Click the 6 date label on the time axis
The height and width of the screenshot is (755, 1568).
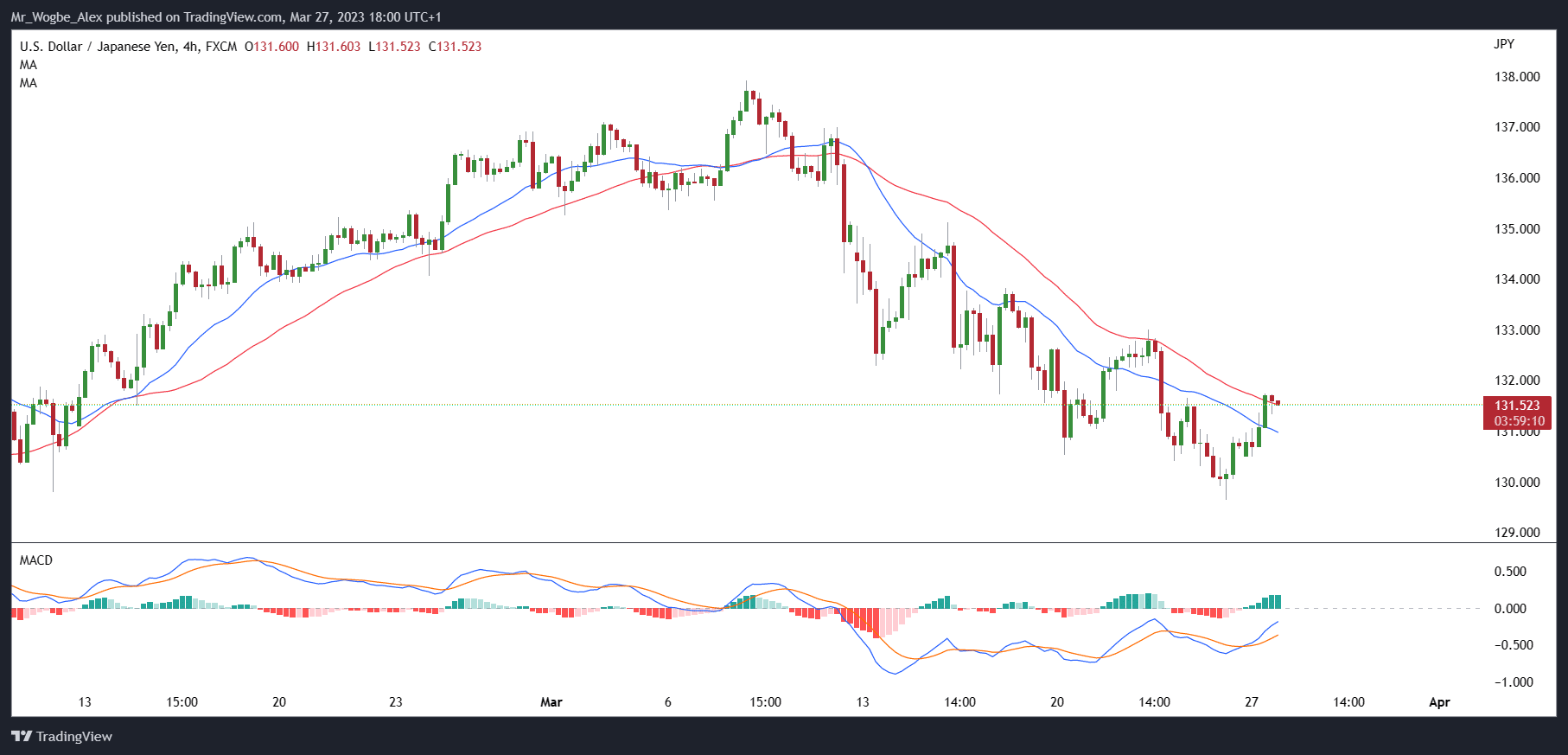point(668,702)
